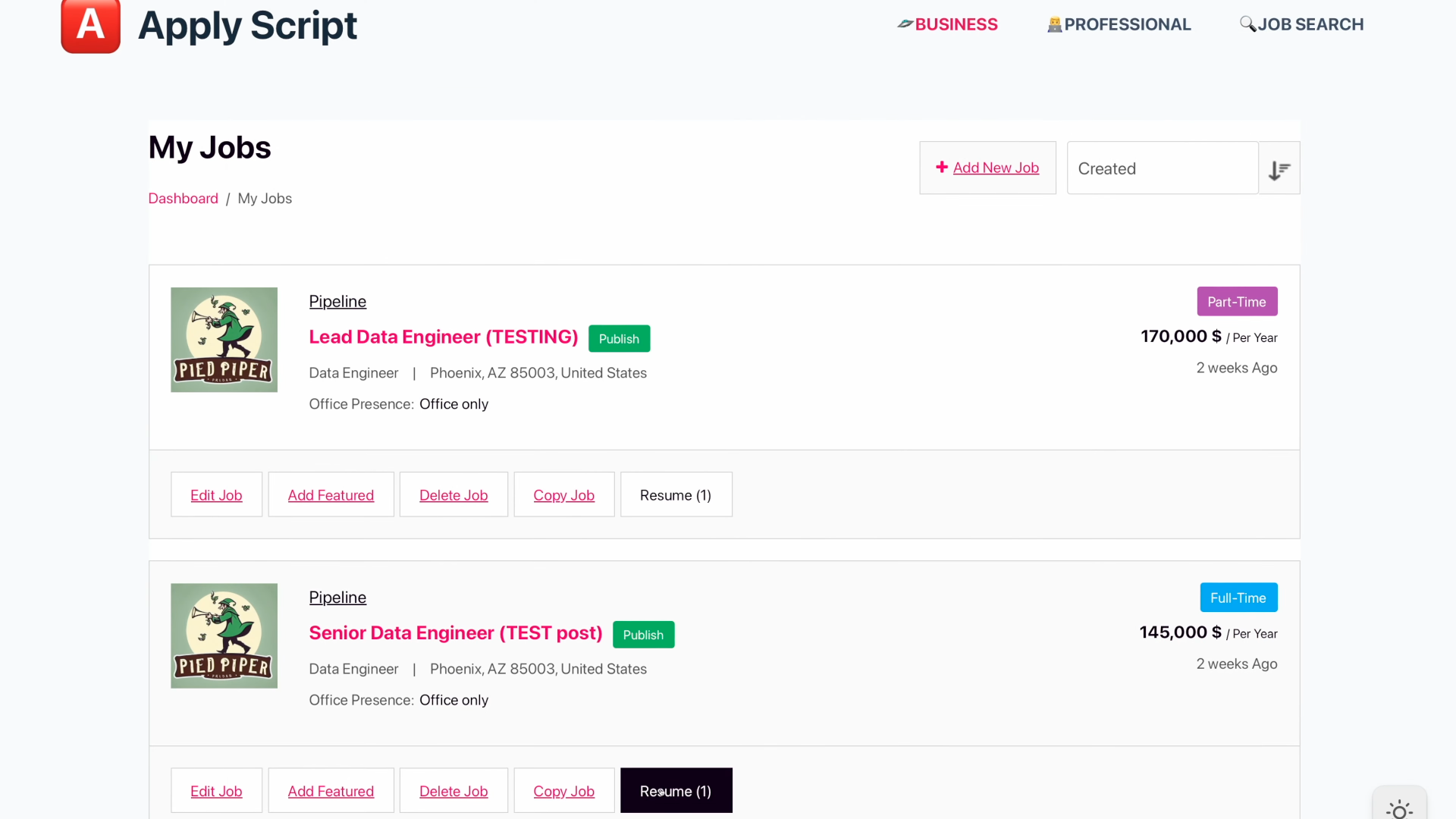Image resolution: width=1456 pixels, height=819 pixels.
Task: Go to JOB SEARCH with magnifier icon
Action: pyautogui.click(x=1302, y=24)
